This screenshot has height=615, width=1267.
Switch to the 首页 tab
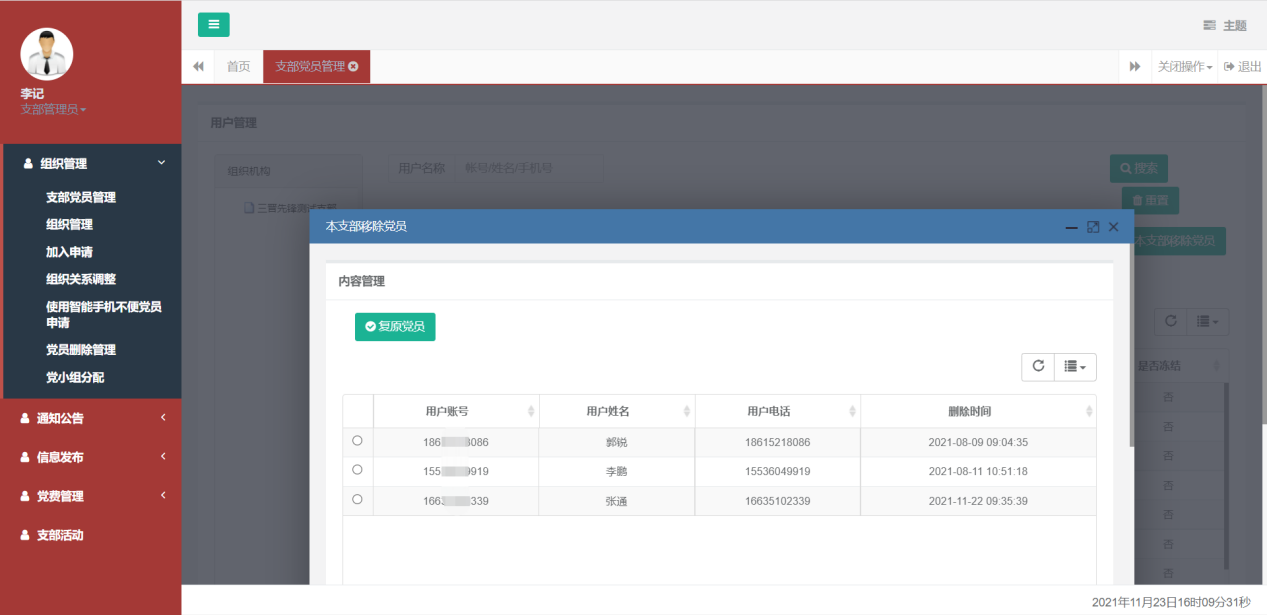pyautogui.click(x=238, y=67)
